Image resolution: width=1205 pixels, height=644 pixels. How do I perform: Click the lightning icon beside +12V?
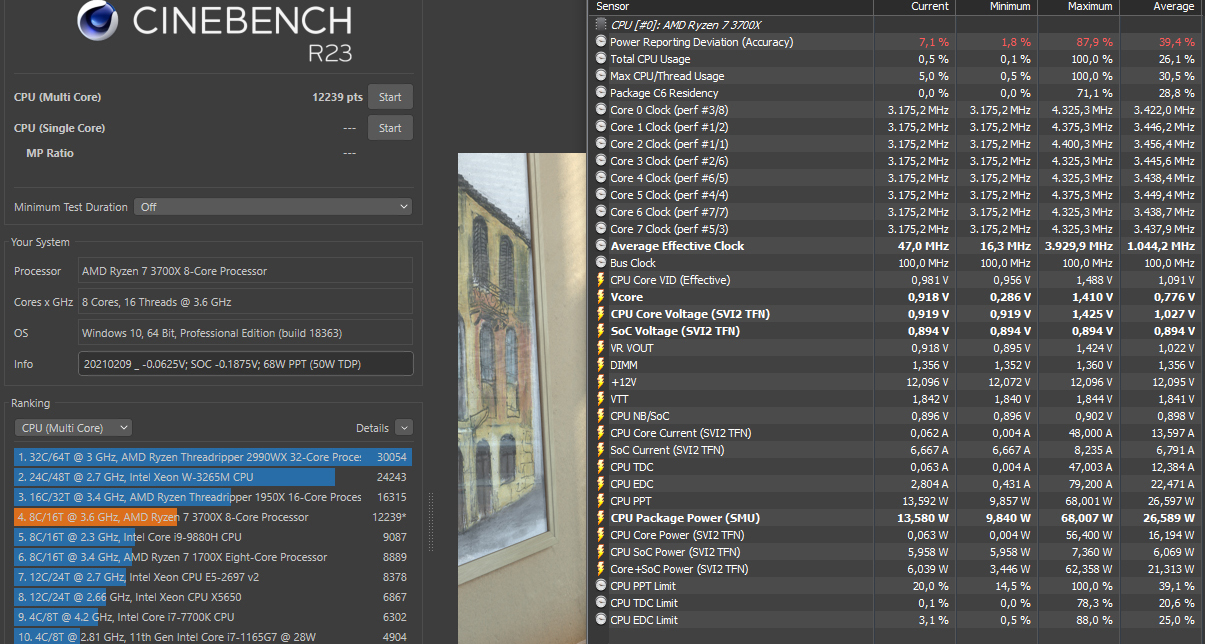click(x=601, y=382)
